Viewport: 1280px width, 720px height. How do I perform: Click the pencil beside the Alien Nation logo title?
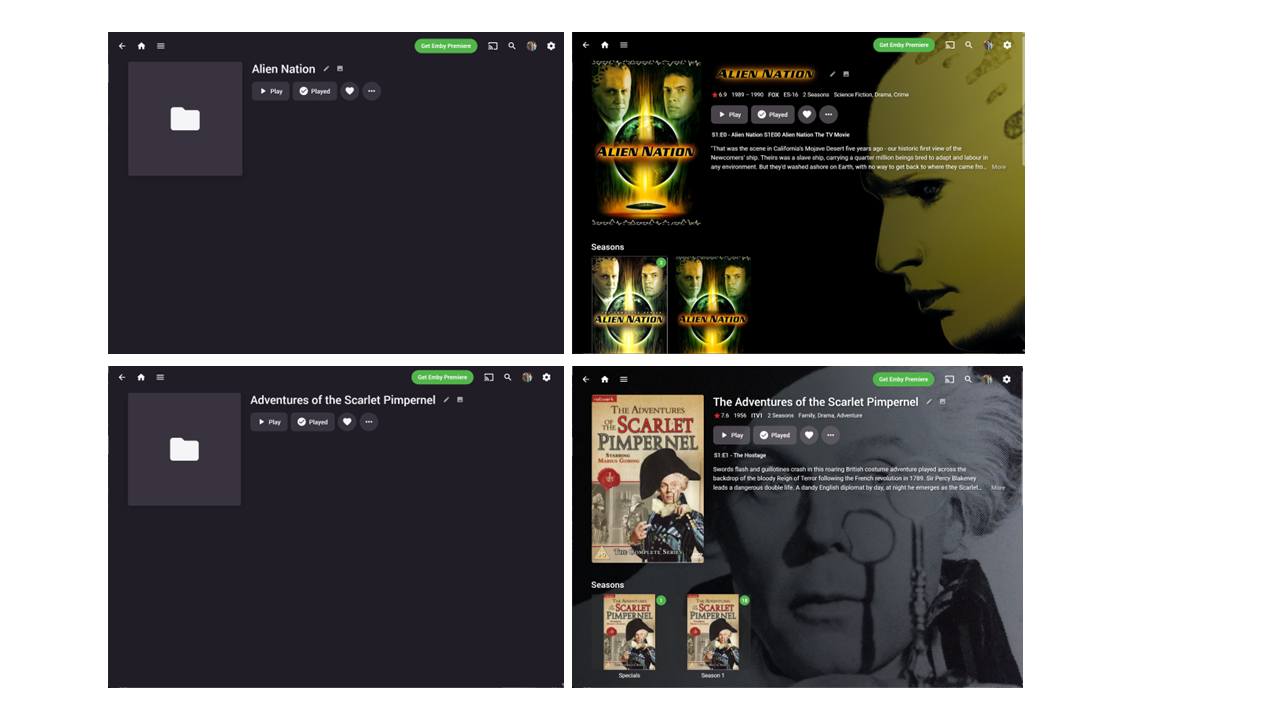(x=833, y=74)
